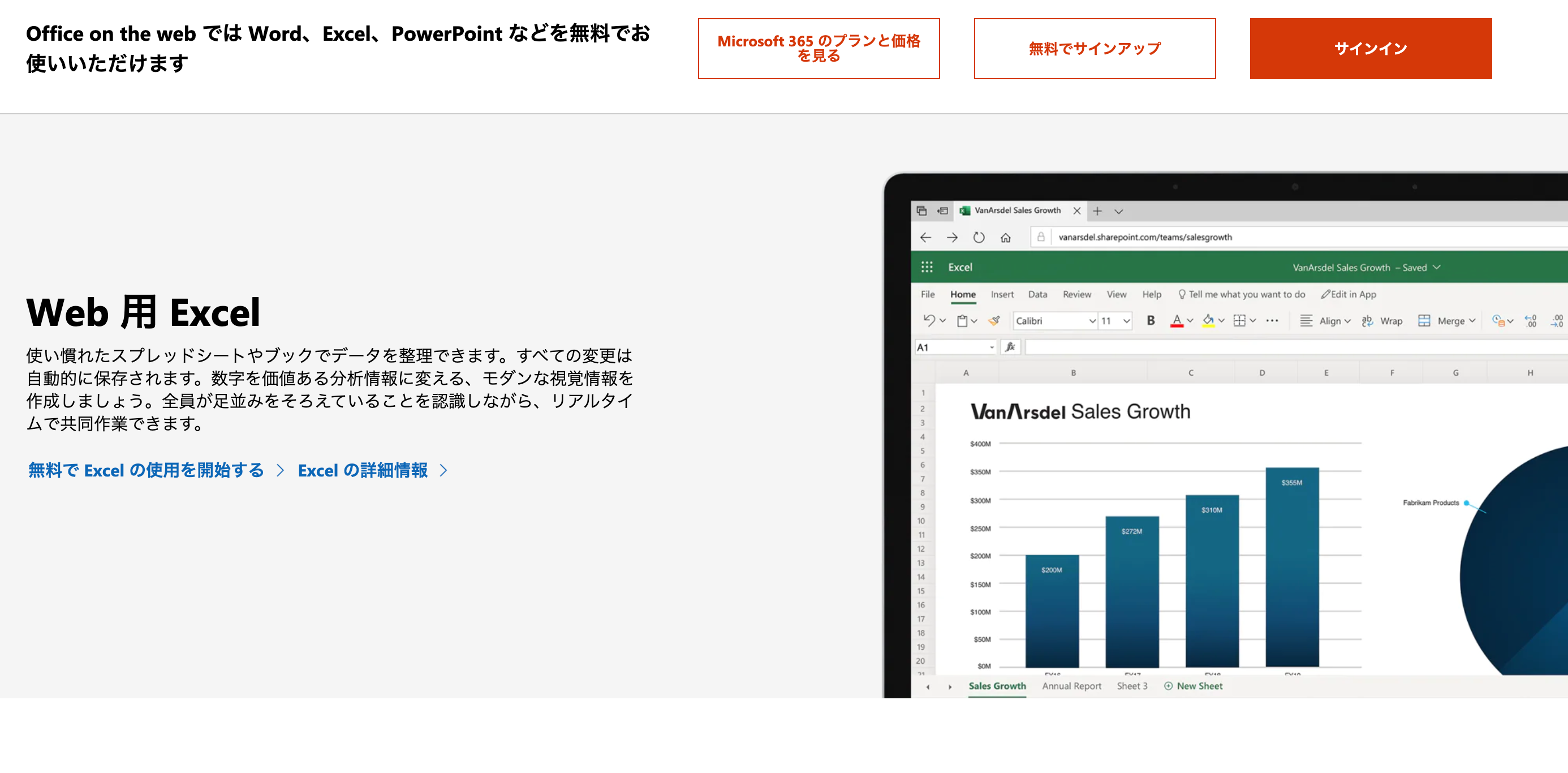Click the Paste clipboard icon
This screenshot has height=773, width=1568.
click(962, 321)
